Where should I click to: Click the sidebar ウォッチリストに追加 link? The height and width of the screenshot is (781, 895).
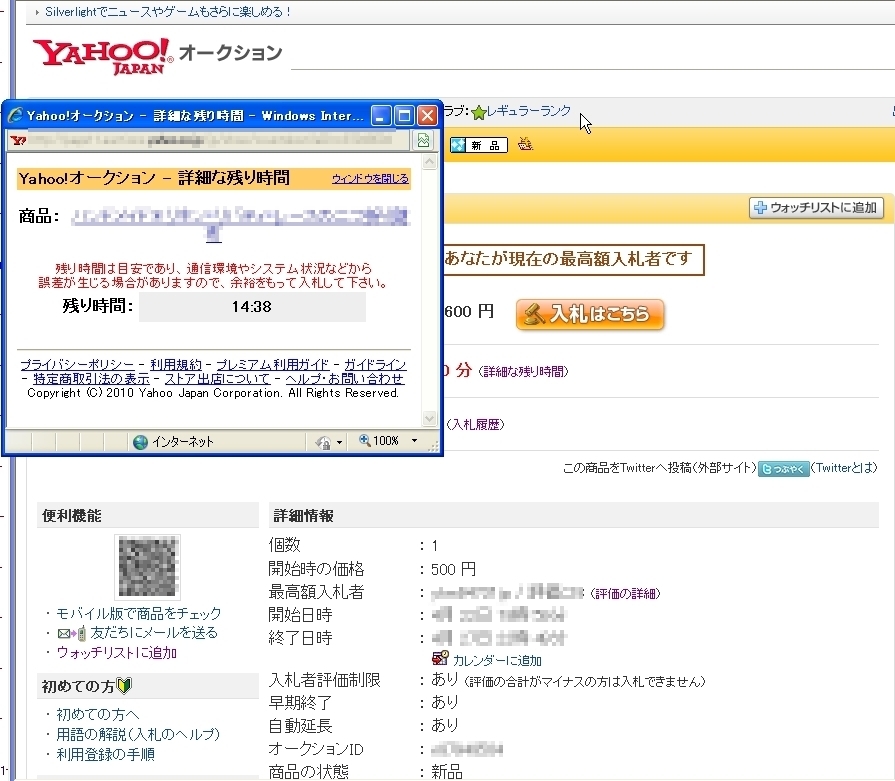tap(116, 653)
